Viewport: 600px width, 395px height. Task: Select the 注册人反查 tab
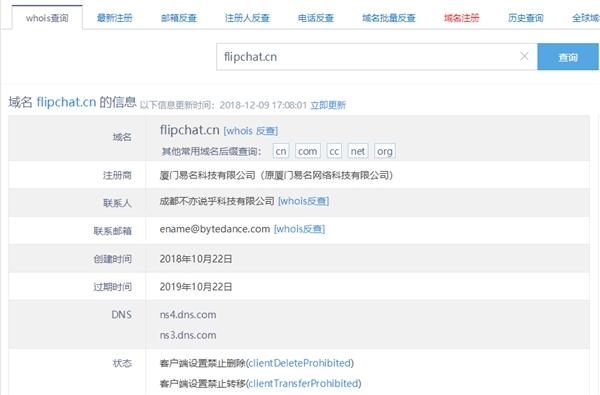coord(247,18)
